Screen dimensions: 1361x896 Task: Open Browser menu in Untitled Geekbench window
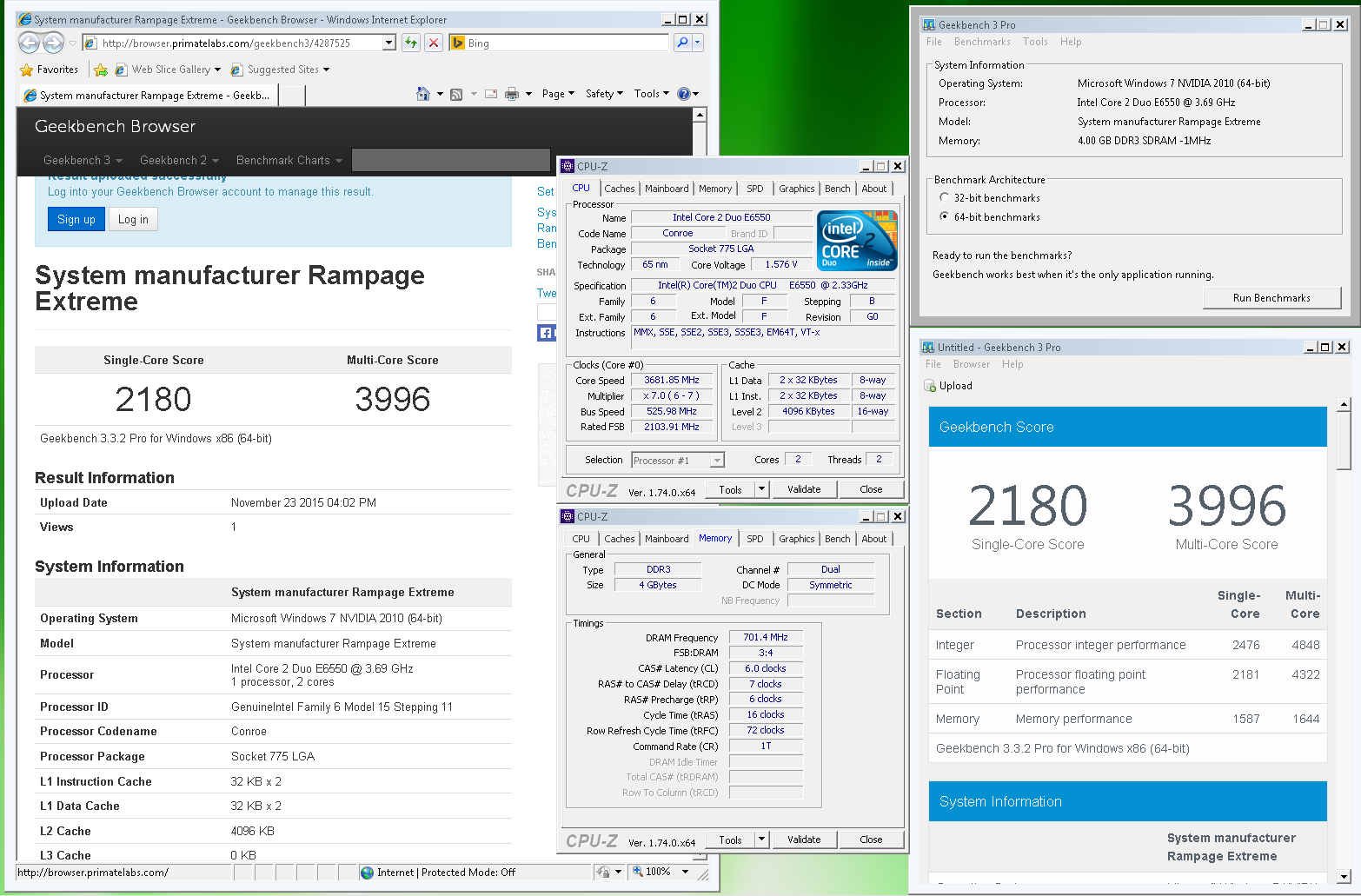972,364
